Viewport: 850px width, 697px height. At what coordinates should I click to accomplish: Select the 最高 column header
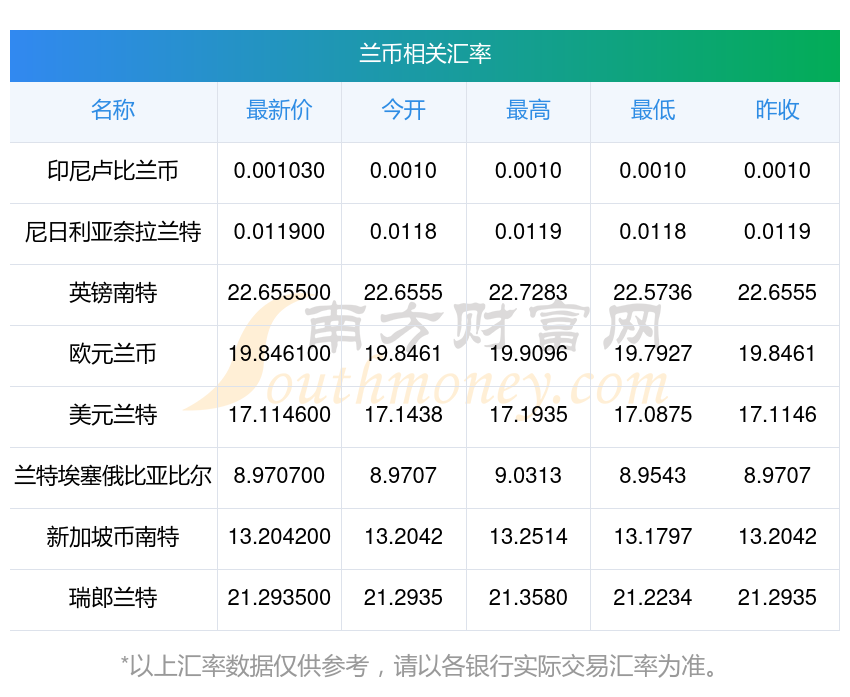click(528, 111)
